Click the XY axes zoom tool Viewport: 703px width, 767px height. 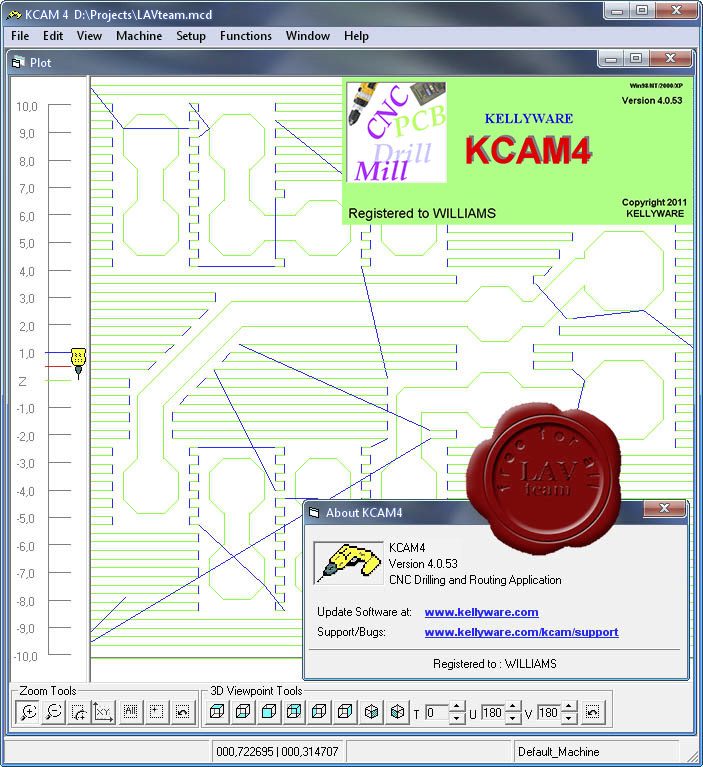click(x=104, y=712)
